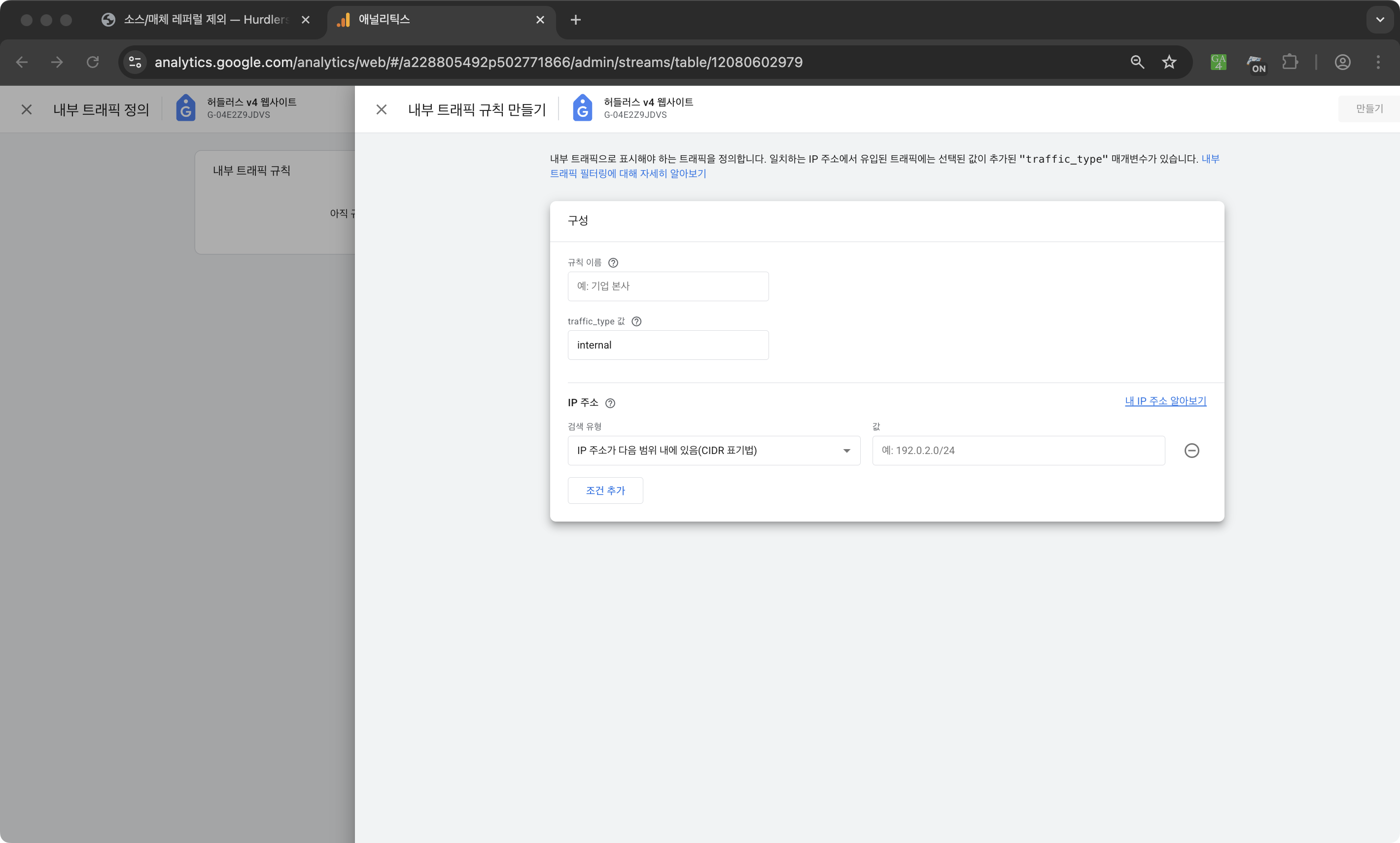Click the IP 값 input field
Image resolution: width=1400 pixels, height=843 pixels.
pyautogui.click(x=1018, y=451)
